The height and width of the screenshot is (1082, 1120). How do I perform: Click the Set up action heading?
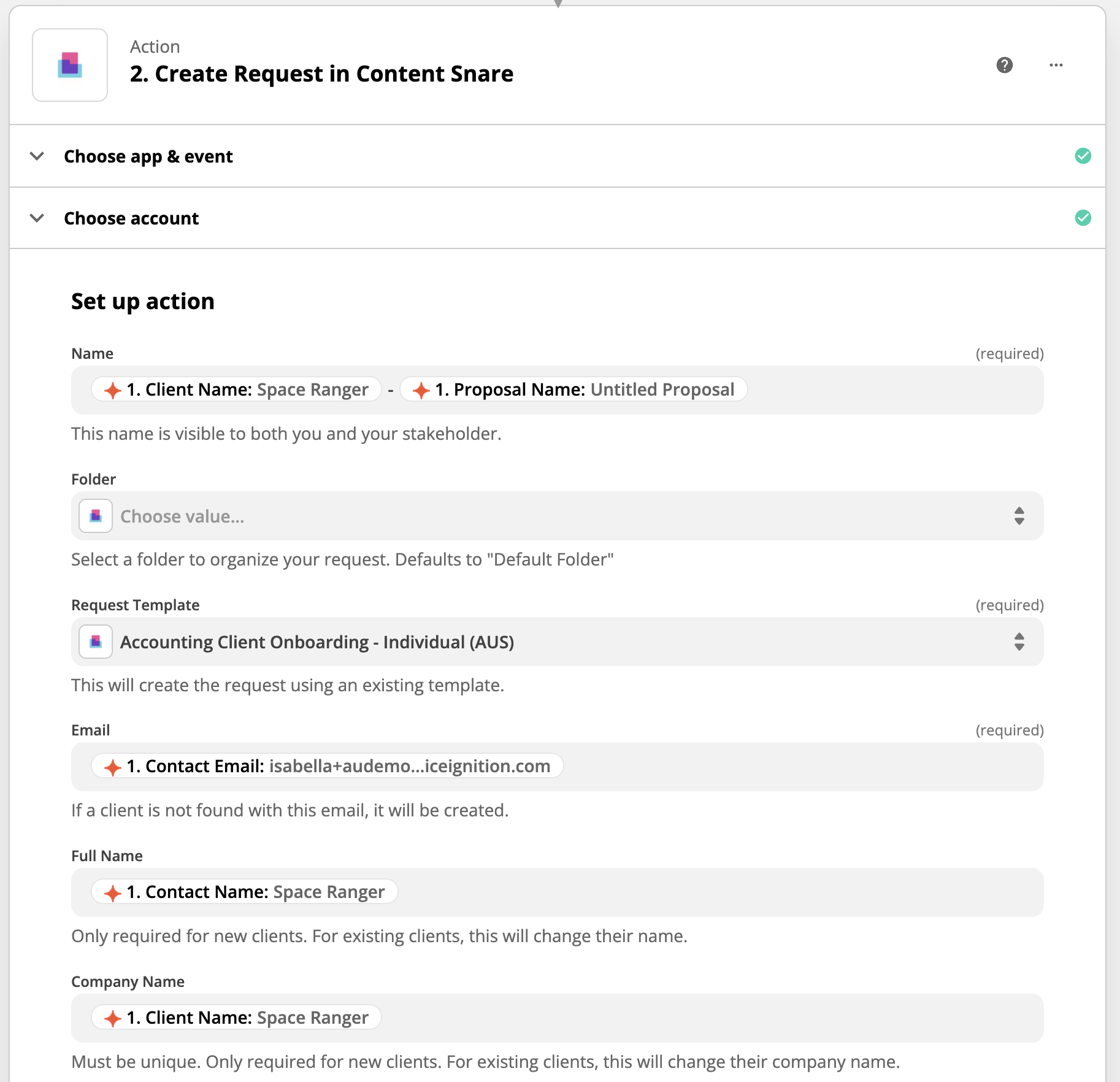(x=143, y=301)
